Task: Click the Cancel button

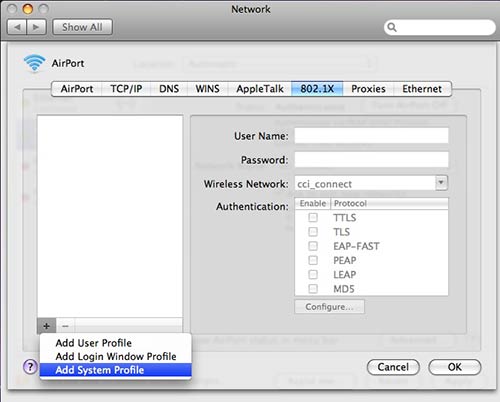Action: 393,367
